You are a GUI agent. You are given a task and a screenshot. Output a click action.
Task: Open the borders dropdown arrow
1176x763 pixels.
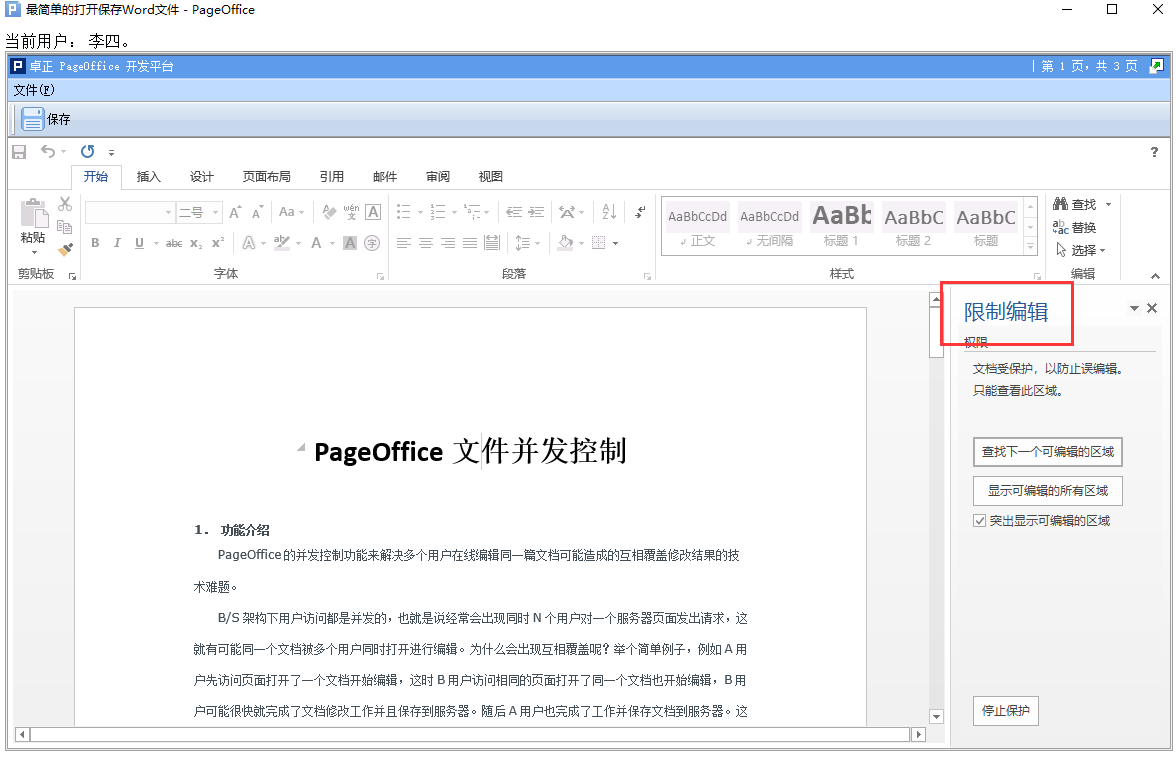pos(615,243)
